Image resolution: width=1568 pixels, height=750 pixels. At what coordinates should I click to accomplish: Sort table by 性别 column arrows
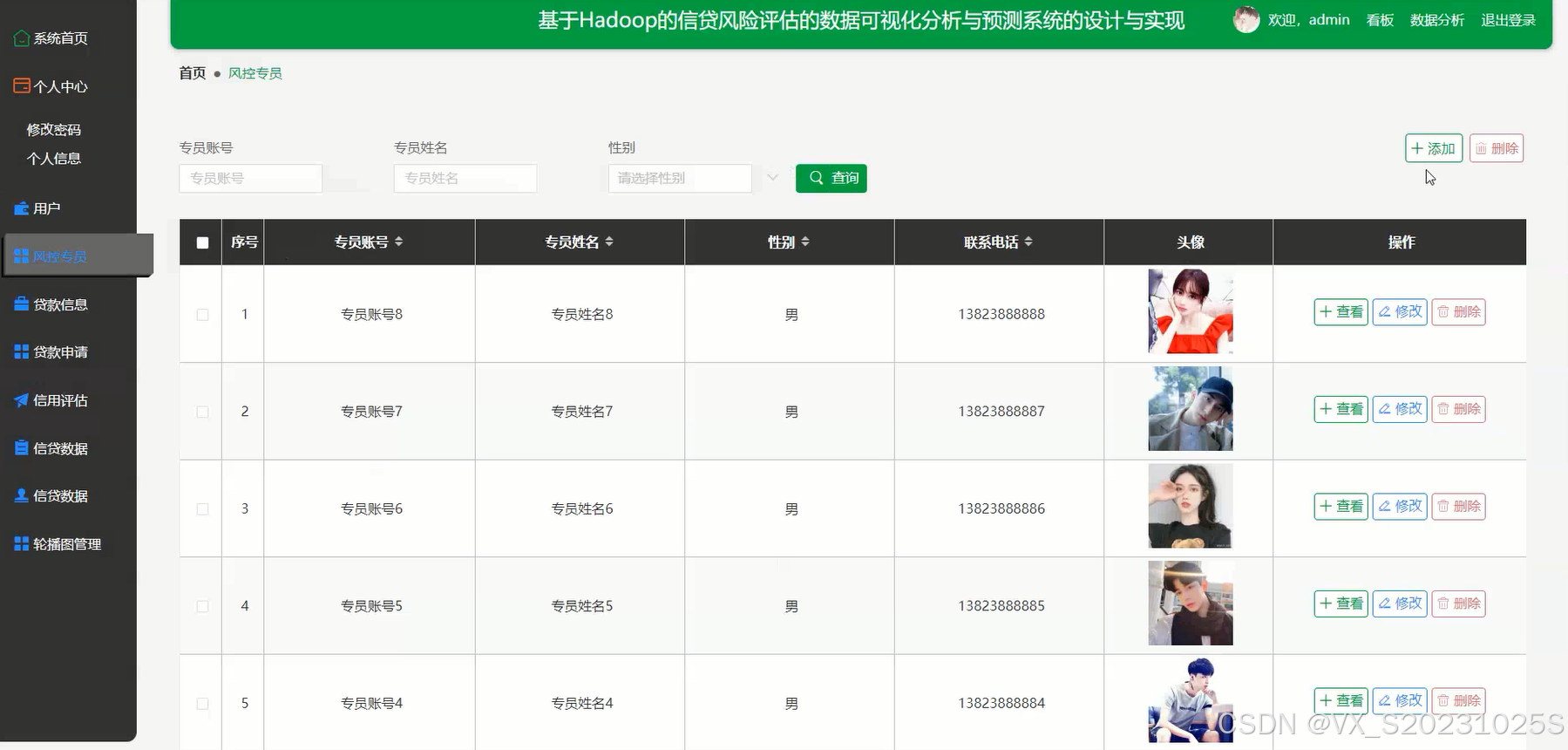coord(805,242)
